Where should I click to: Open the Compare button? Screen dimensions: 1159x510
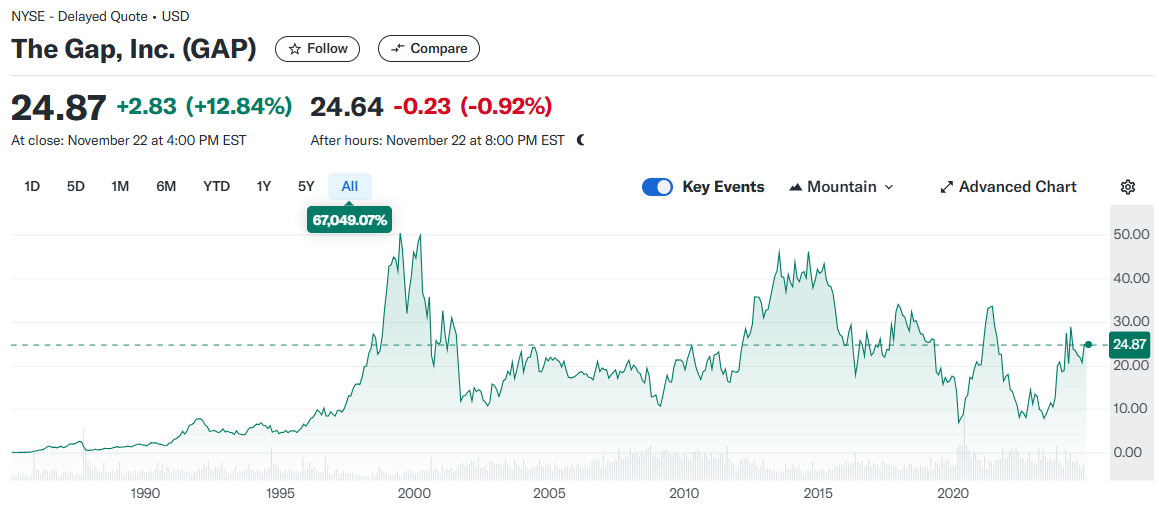[x=429, y=49]
